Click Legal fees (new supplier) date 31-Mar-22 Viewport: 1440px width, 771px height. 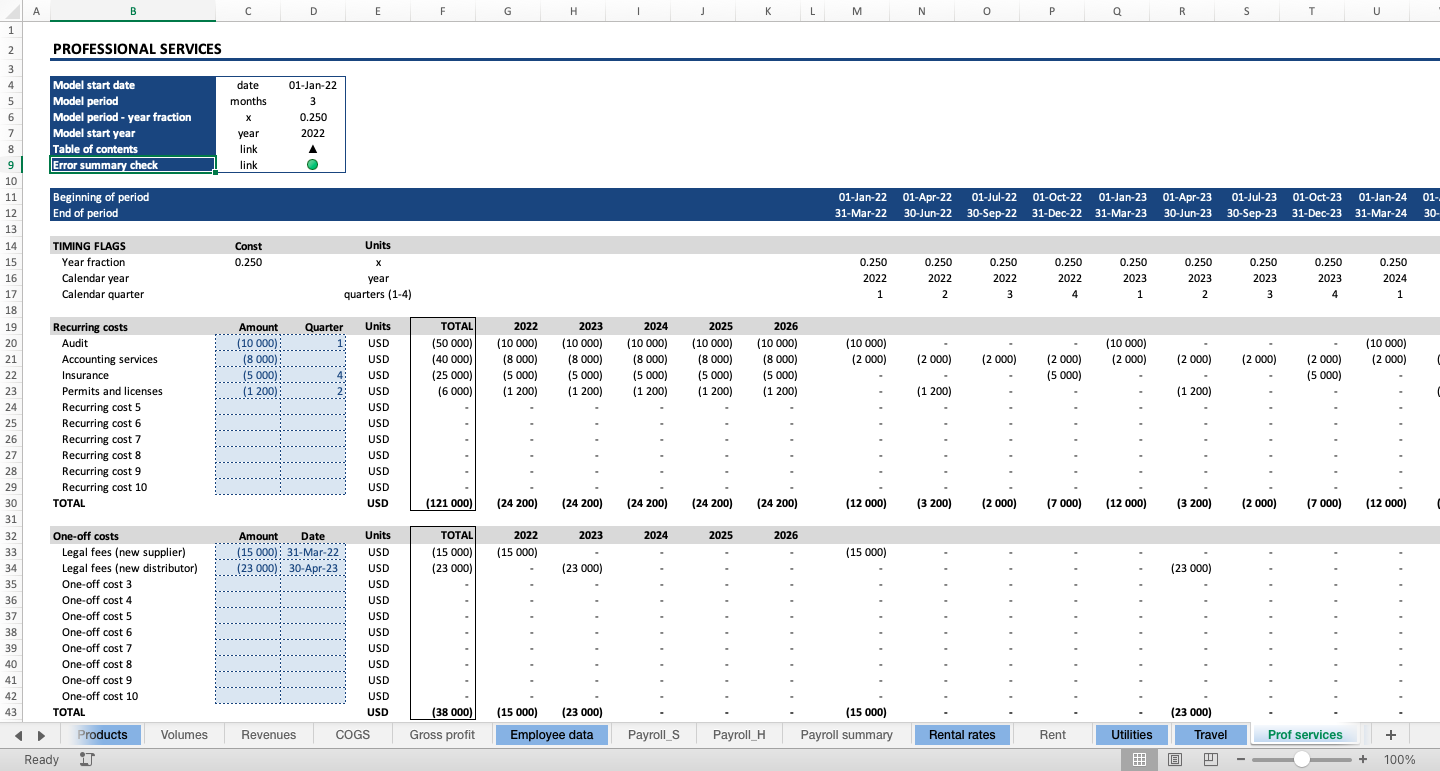coord(313,552)
